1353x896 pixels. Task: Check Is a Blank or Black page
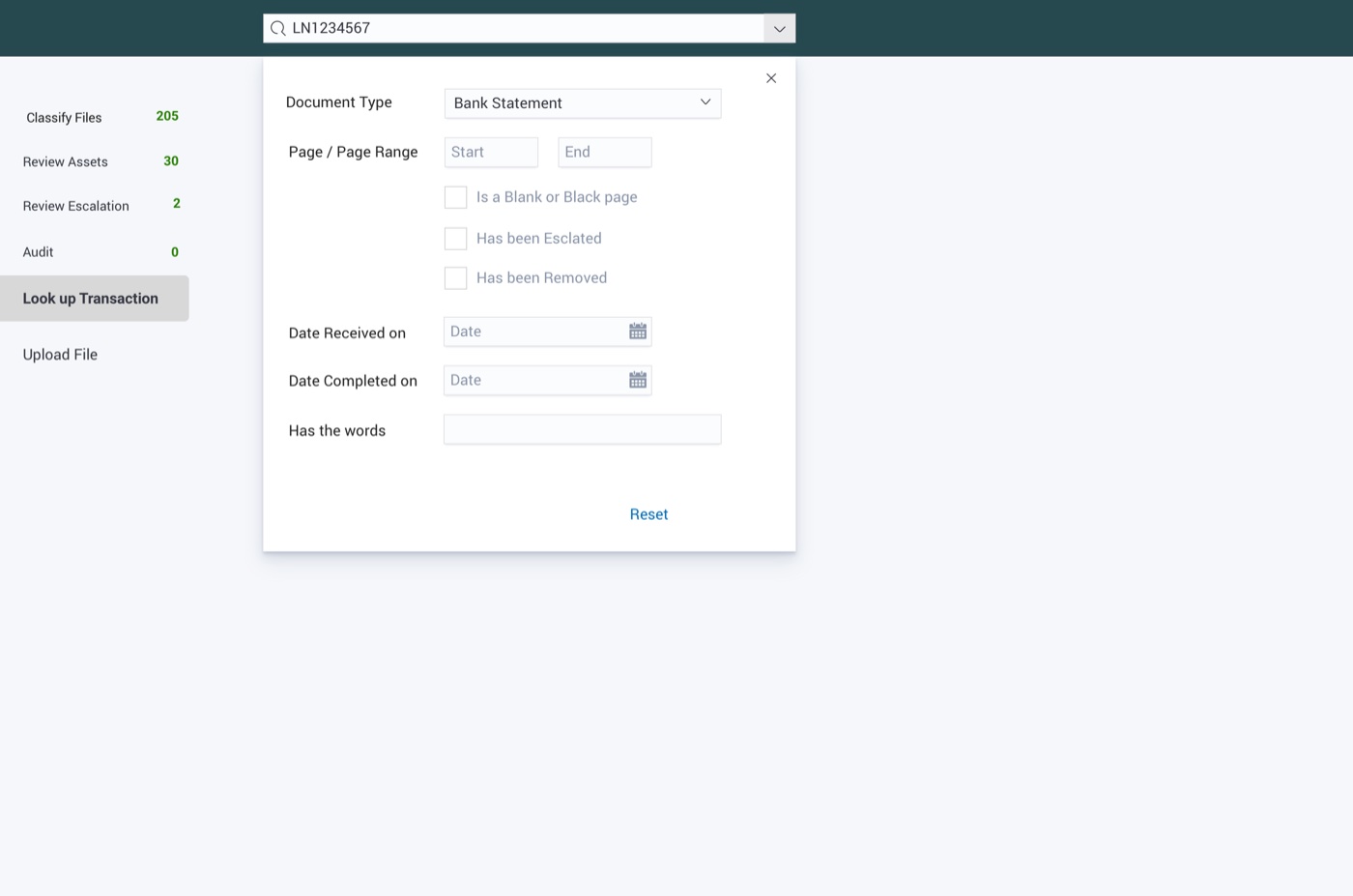(455, 197)
